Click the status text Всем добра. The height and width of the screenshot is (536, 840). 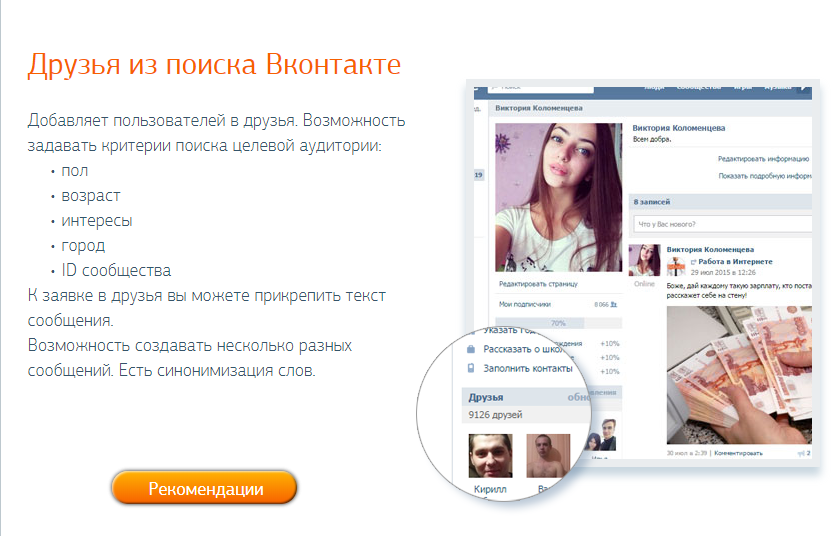point(651,139)
